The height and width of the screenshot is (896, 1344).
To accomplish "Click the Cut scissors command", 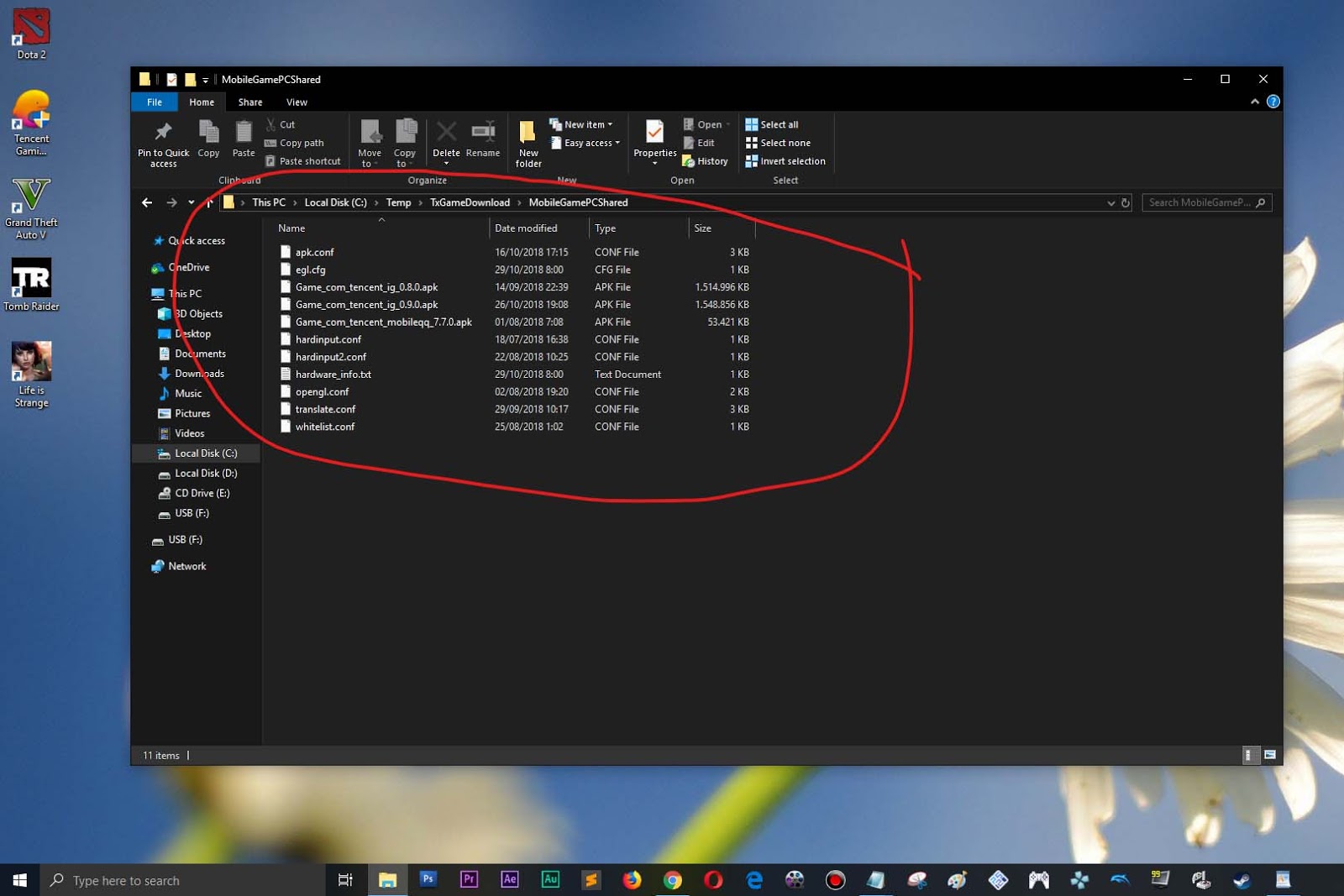I will (x=281, y=124).
